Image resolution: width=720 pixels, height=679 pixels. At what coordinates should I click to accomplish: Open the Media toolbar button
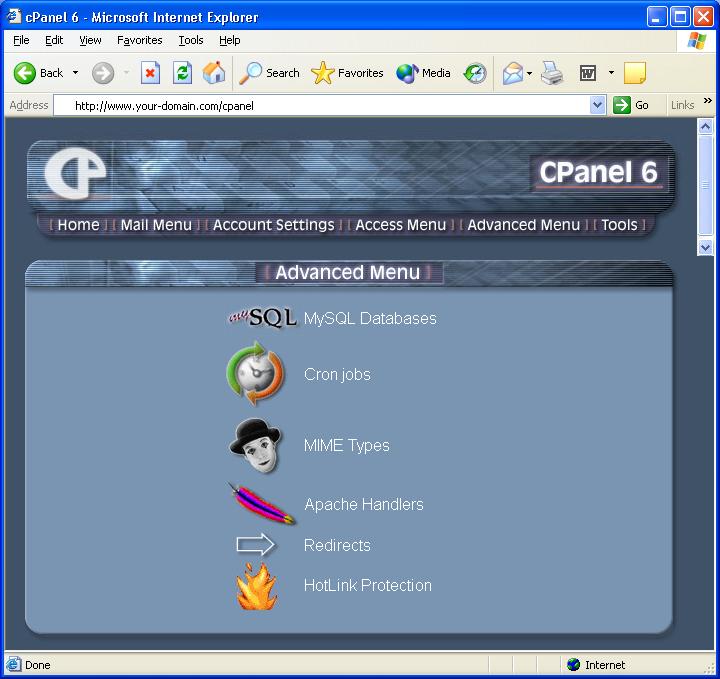click(423, 73)
